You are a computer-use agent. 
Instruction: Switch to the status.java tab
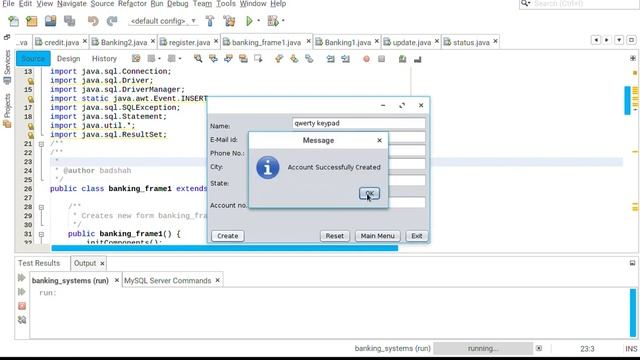point(471,42)
